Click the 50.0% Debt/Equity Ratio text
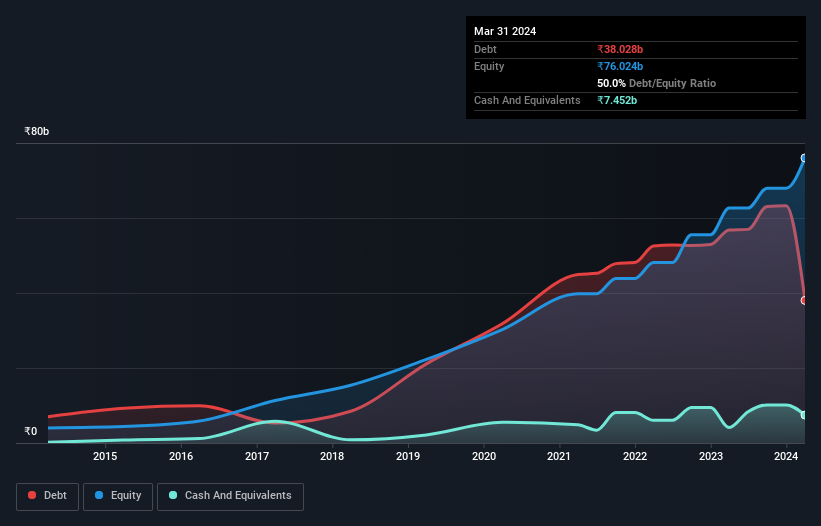Screen dimensions: 821x526 pos(657,83)
